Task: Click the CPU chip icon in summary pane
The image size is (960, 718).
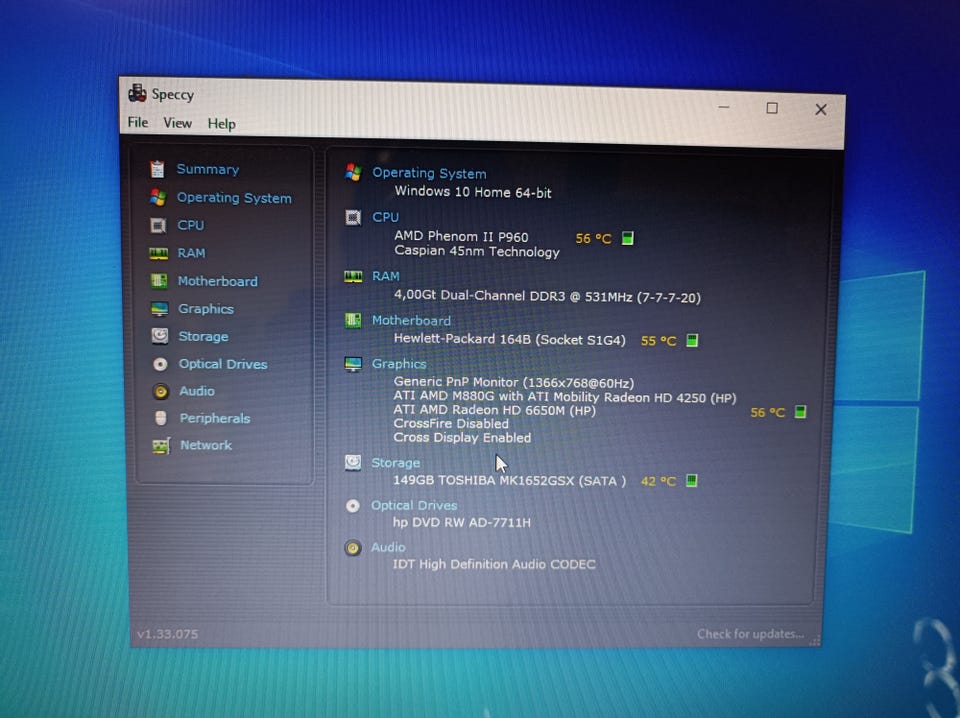Action: click(353, 217)
